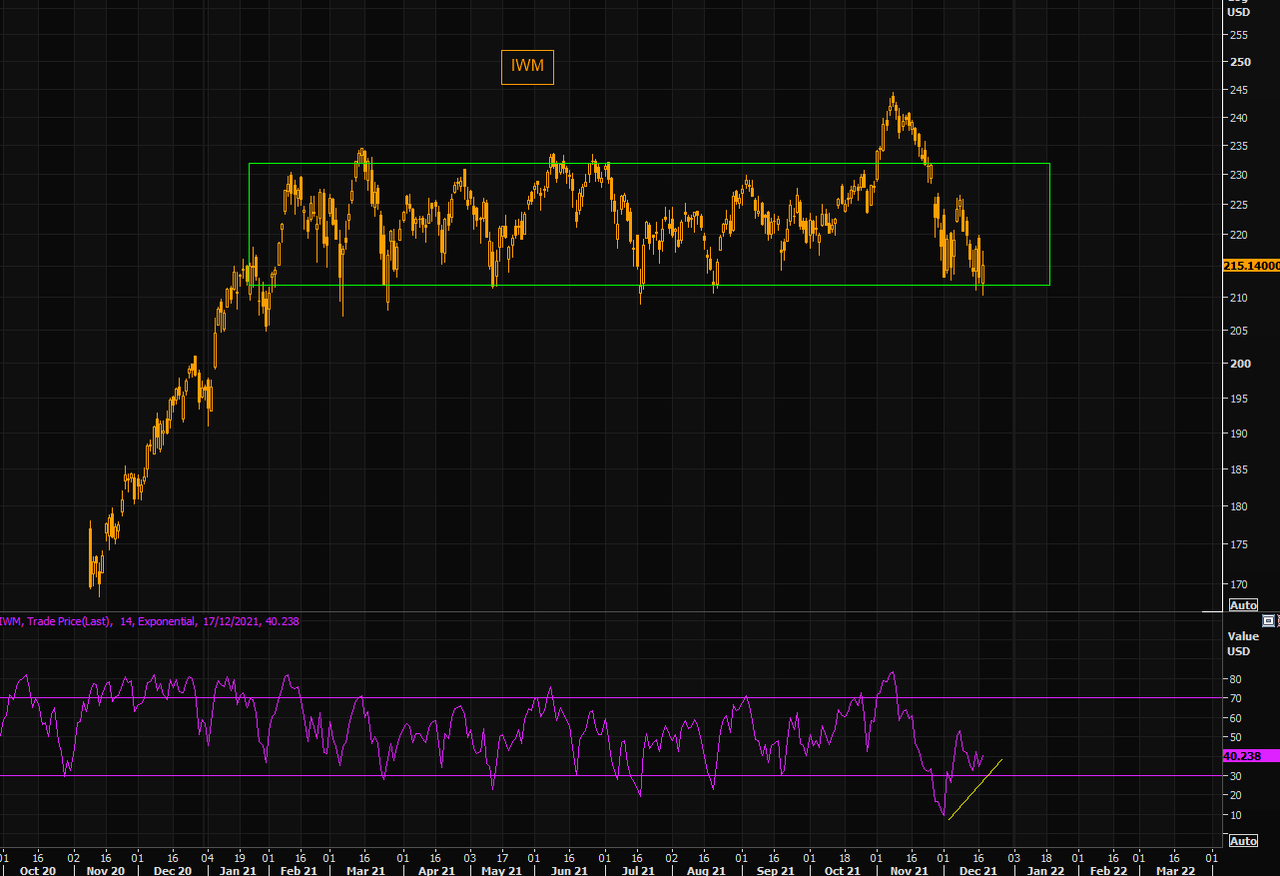The image size is (1280, 876).
Task: Select the IWM ticker label box
Action: 527,67
